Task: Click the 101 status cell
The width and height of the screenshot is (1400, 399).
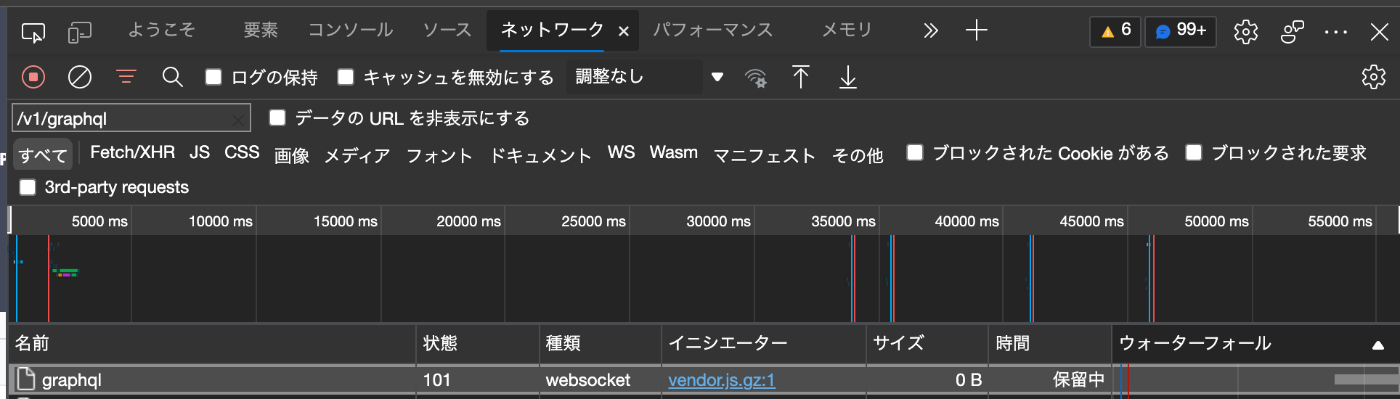Action: tap(477, 380)
